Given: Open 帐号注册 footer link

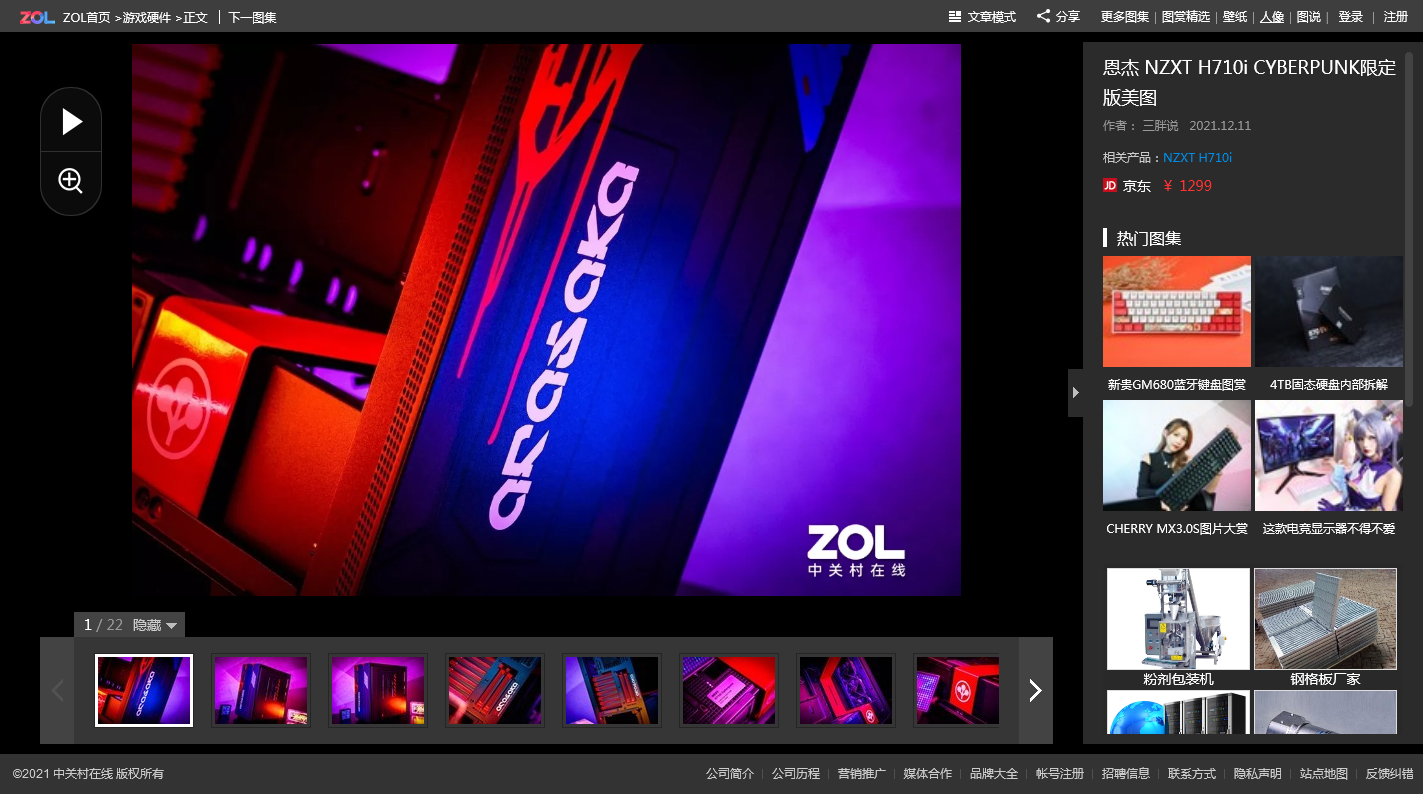Looking at the screenshot, I should (x=1060, y=774).
